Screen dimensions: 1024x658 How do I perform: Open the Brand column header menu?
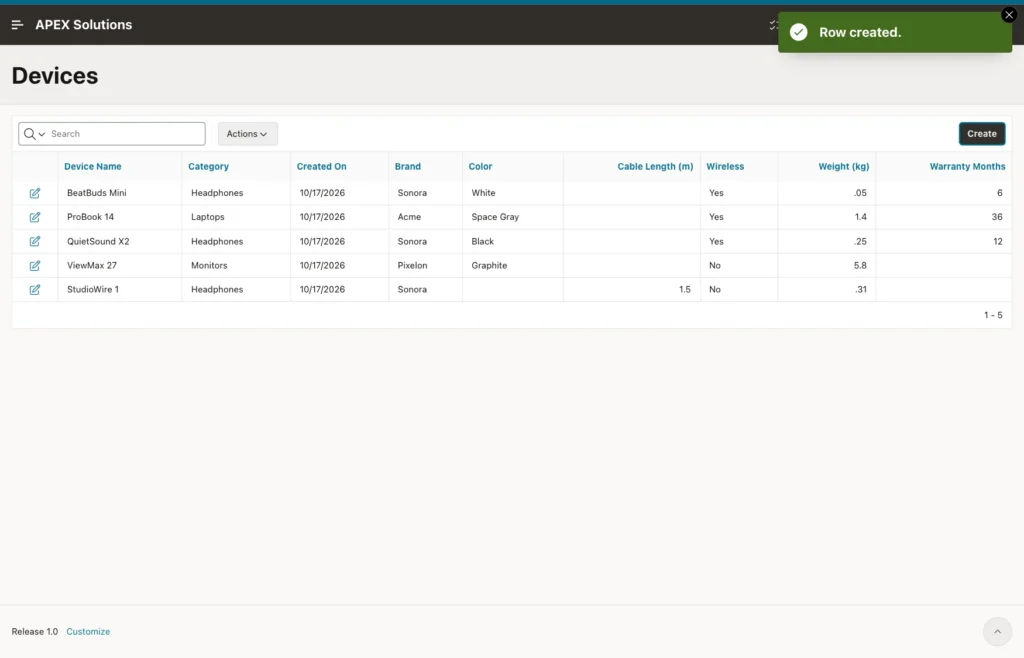(x=408, y=166)
